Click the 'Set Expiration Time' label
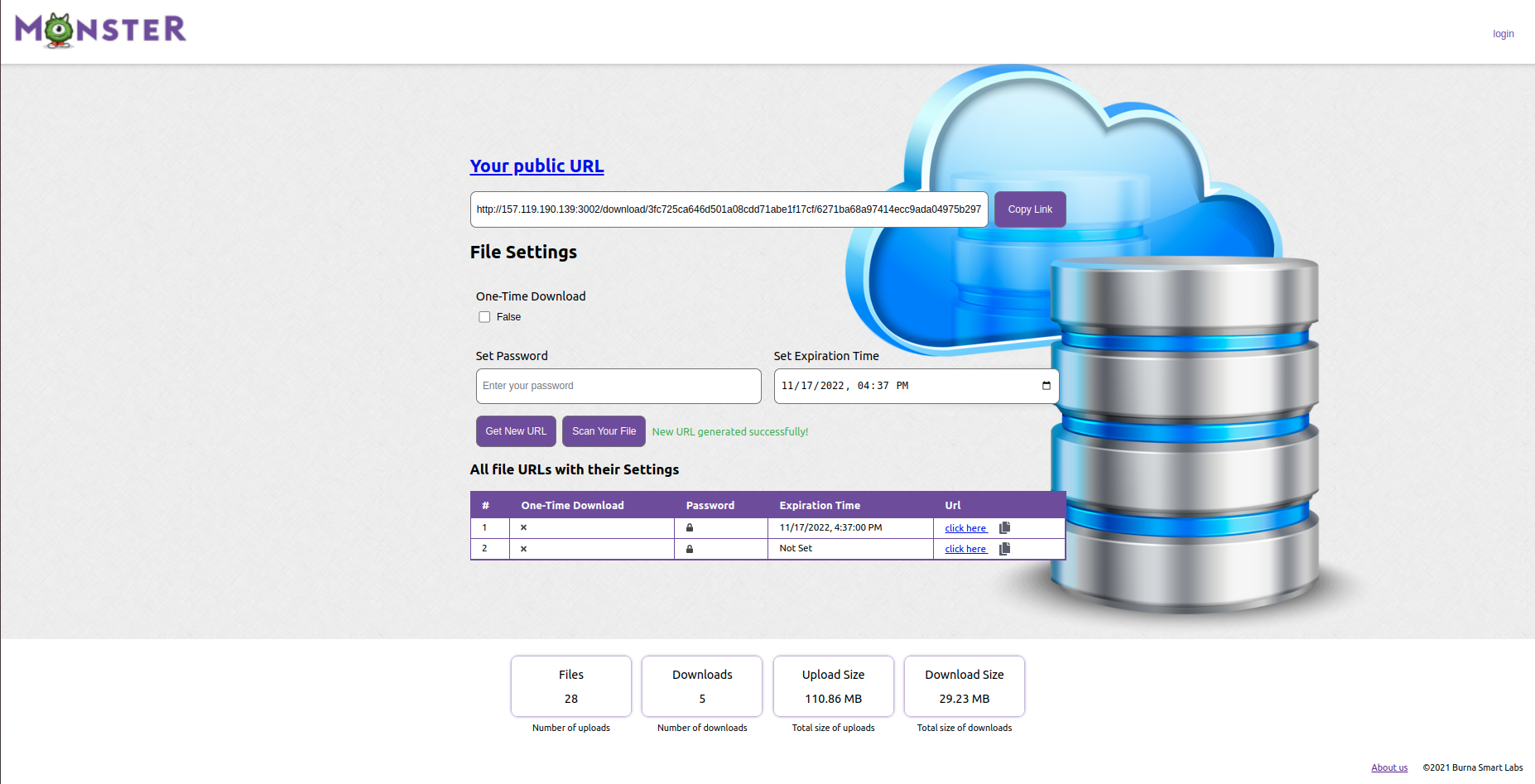This screenshot has height=784, width=1535. (x=826, y=356)
